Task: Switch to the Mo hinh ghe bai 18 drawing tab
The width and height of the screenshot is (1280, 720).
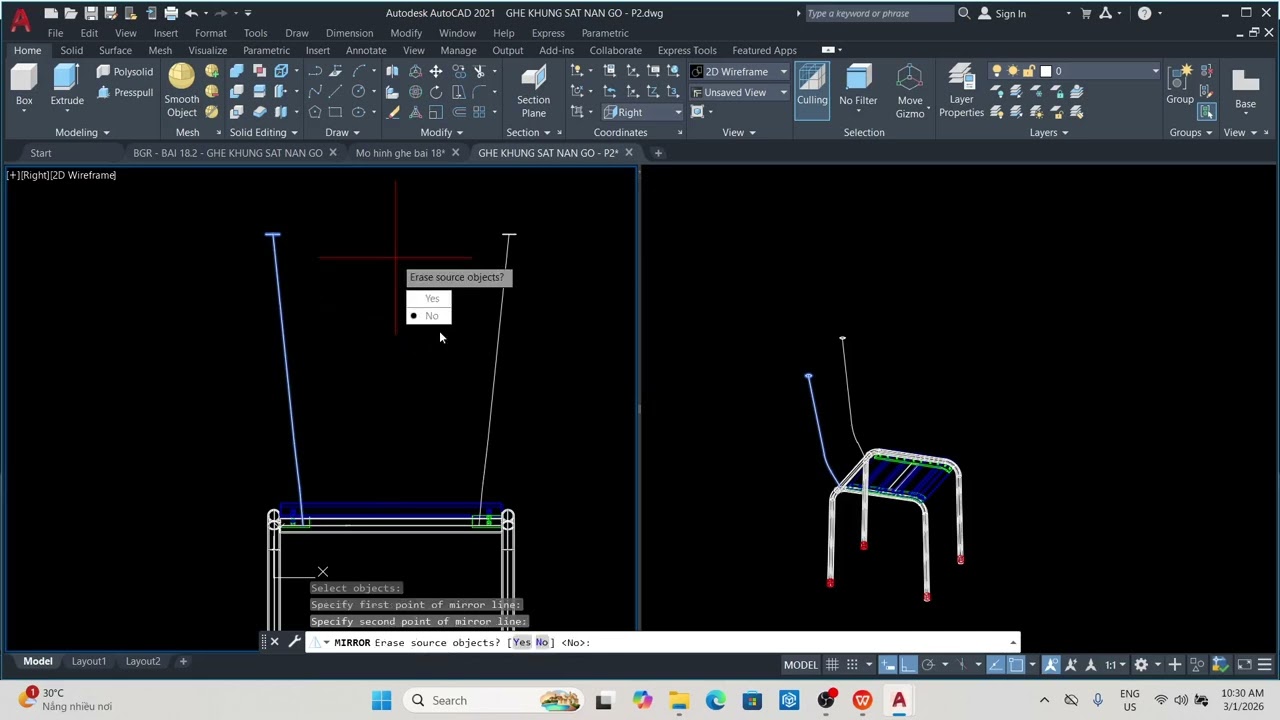Action: (x=400, y=153)
